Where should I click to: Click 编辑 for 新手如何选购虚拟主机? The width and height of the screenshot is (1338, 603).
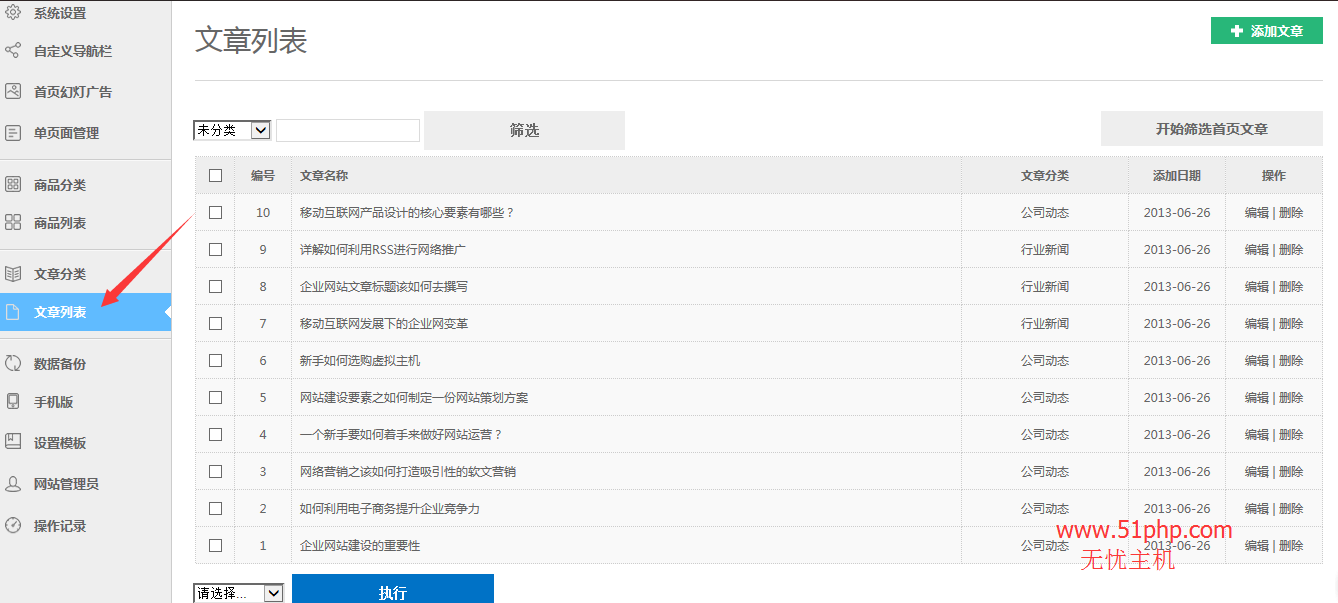coord(1256,360)
